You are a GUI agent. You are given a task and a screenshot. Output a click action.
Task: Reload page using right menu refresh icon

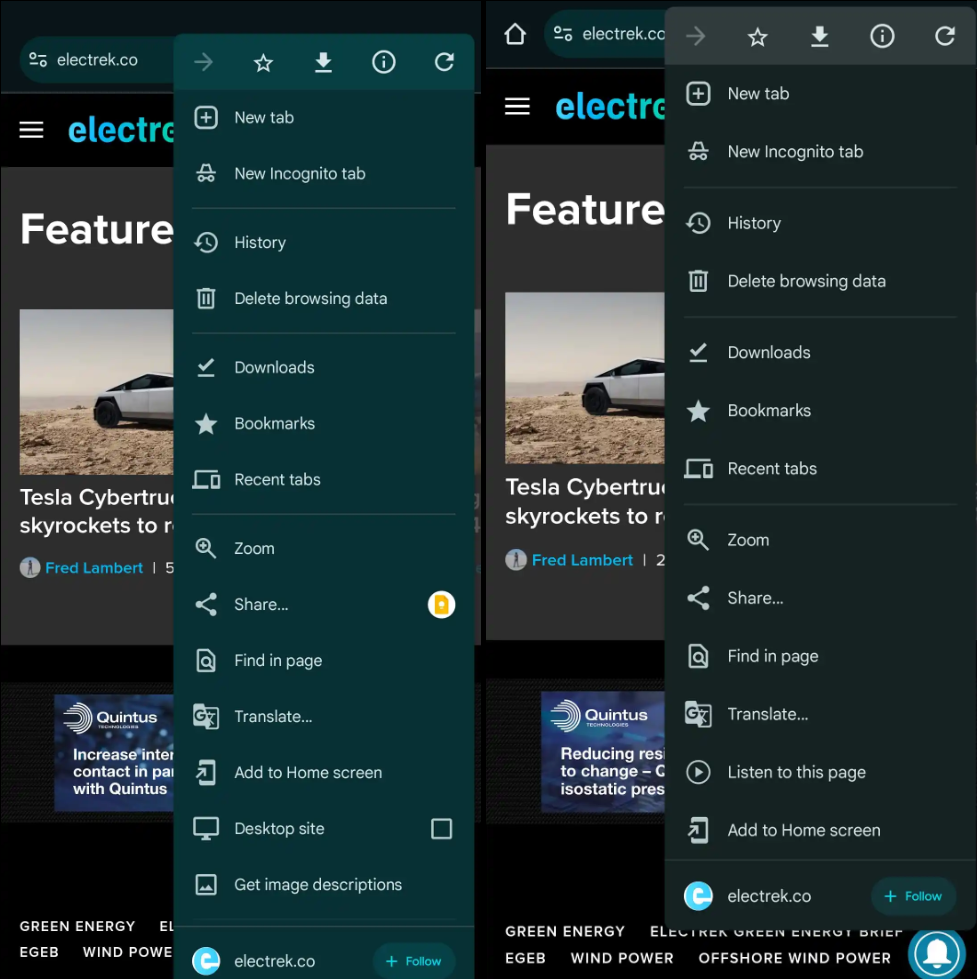click(945, 36)
